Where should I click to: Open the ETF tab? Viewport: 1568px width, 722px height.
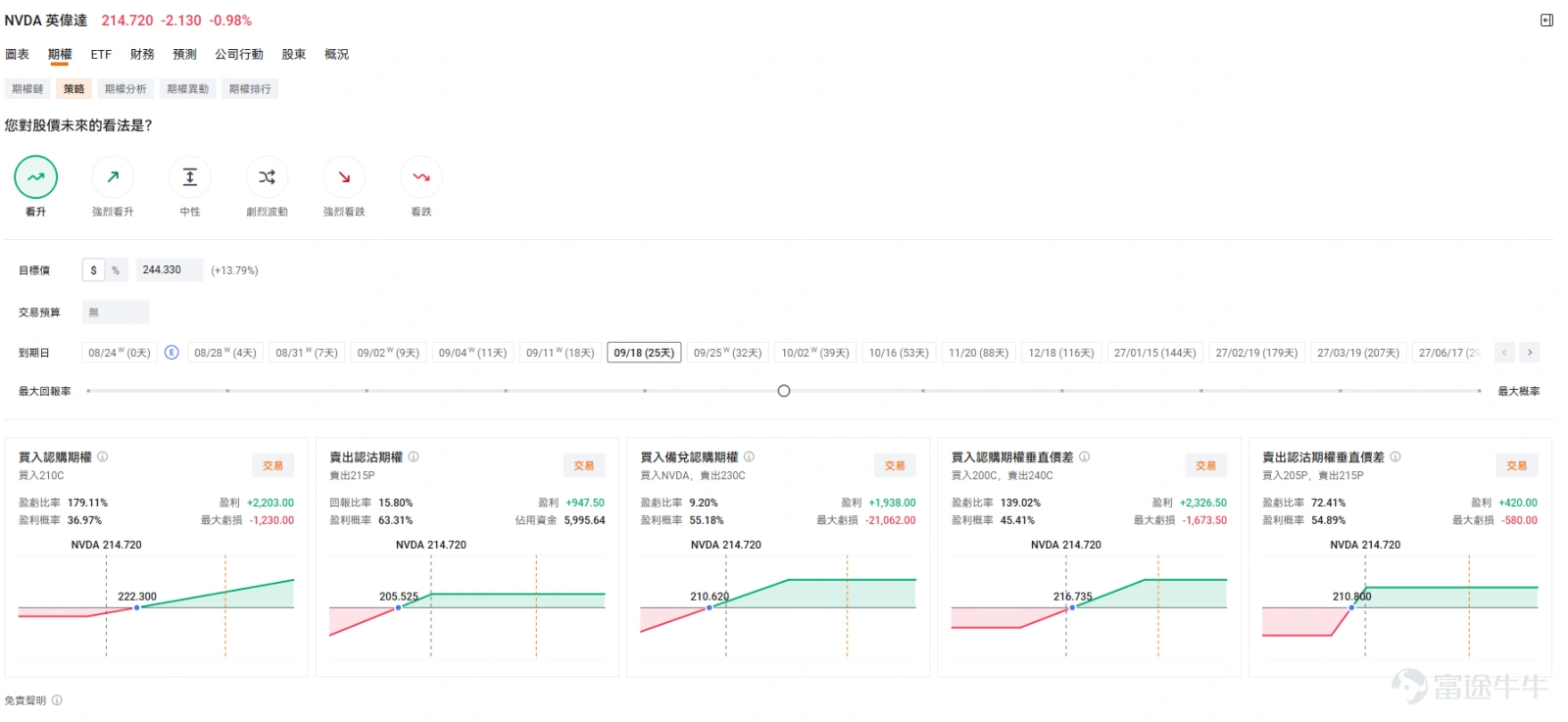(x=101, y=55)
